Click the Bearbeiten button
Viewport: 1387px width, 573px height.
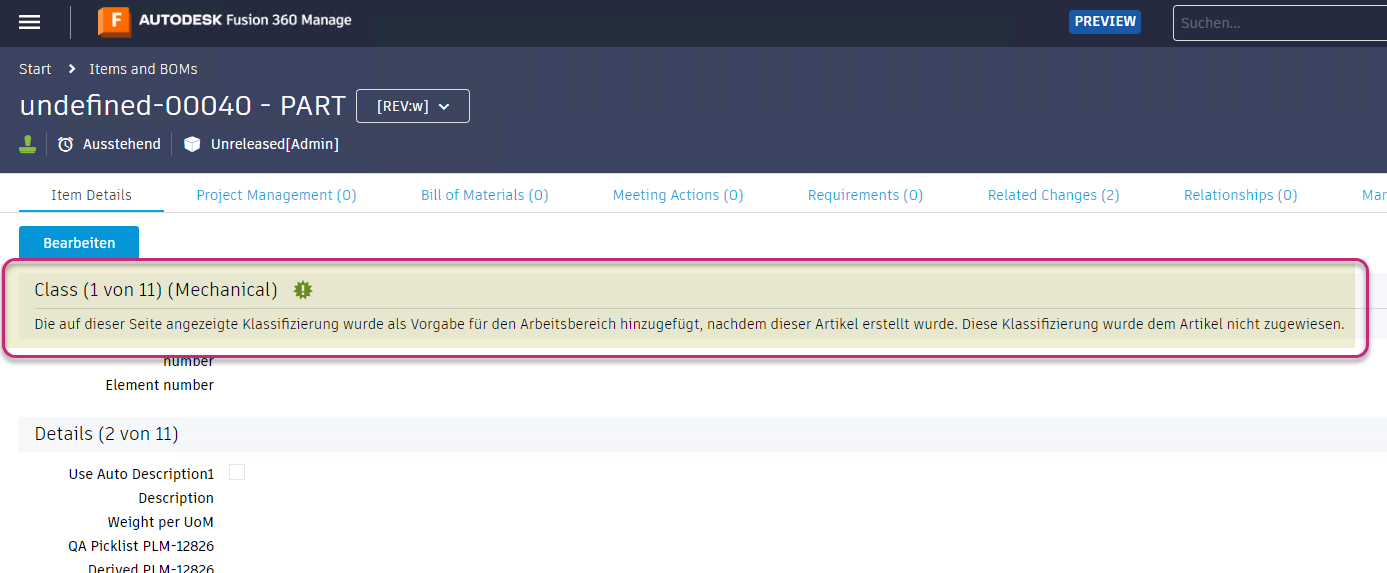[x=79, y=243]
